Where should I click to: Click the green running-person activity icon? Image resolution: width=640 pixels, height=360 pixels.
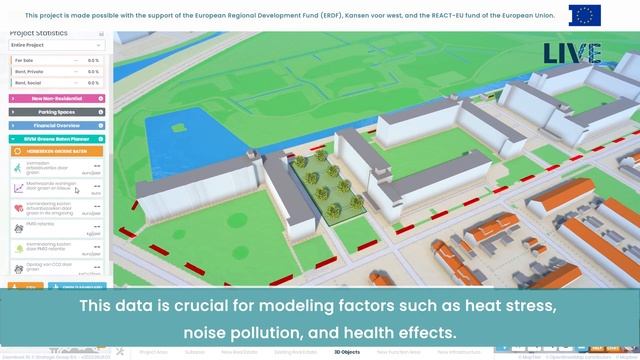point(18,168)
